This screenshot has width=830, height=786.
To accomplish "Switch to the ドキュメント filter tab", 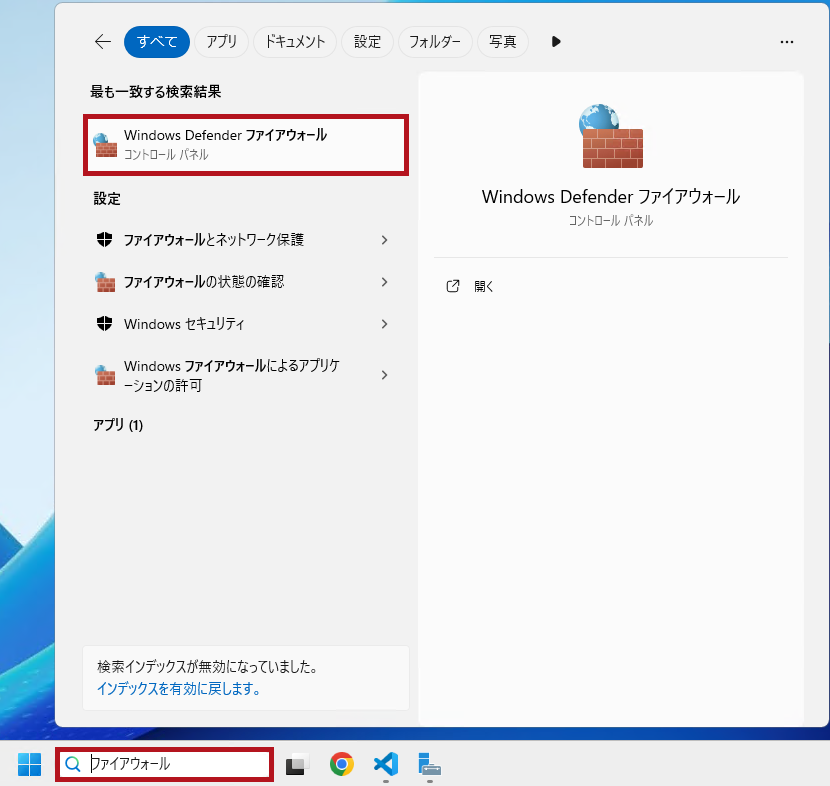I will click(x=295, y=42).
